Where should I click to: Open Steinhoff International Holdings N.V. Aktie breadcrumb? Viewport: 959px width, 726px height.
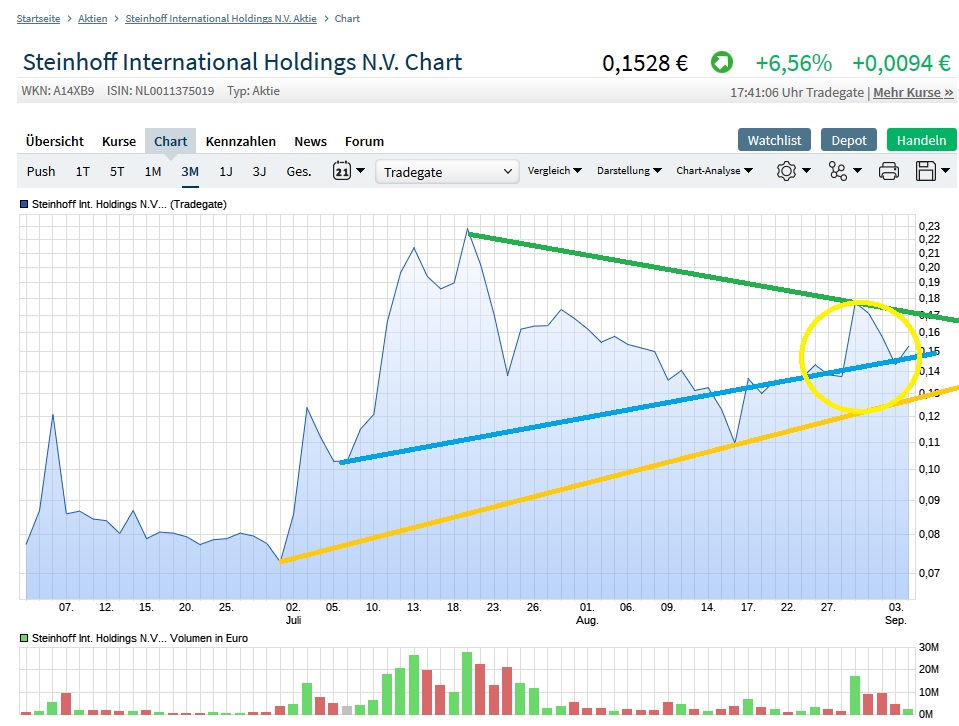tap(221, 18)
